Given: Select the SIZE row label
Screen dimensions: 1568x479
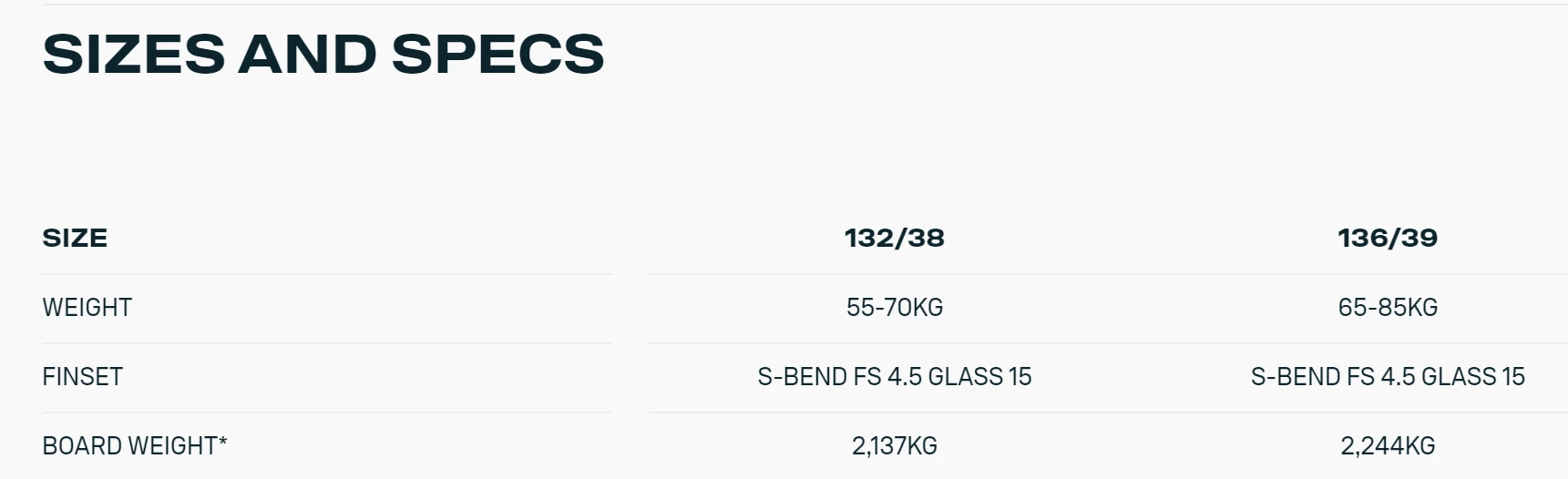Looking at the screenshot, I should tap(75, 238).
